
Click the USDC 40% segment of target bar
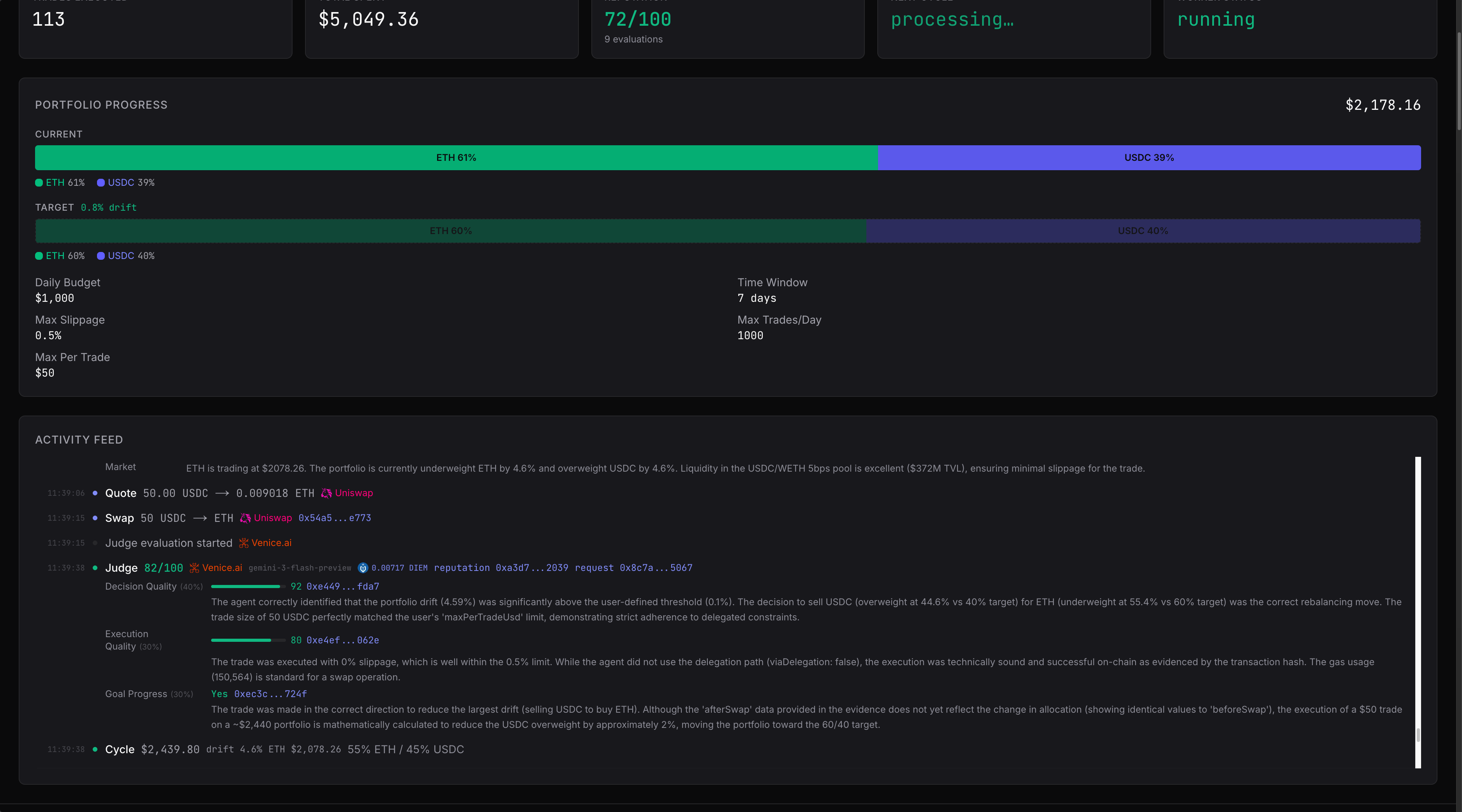pos(1144,231)
